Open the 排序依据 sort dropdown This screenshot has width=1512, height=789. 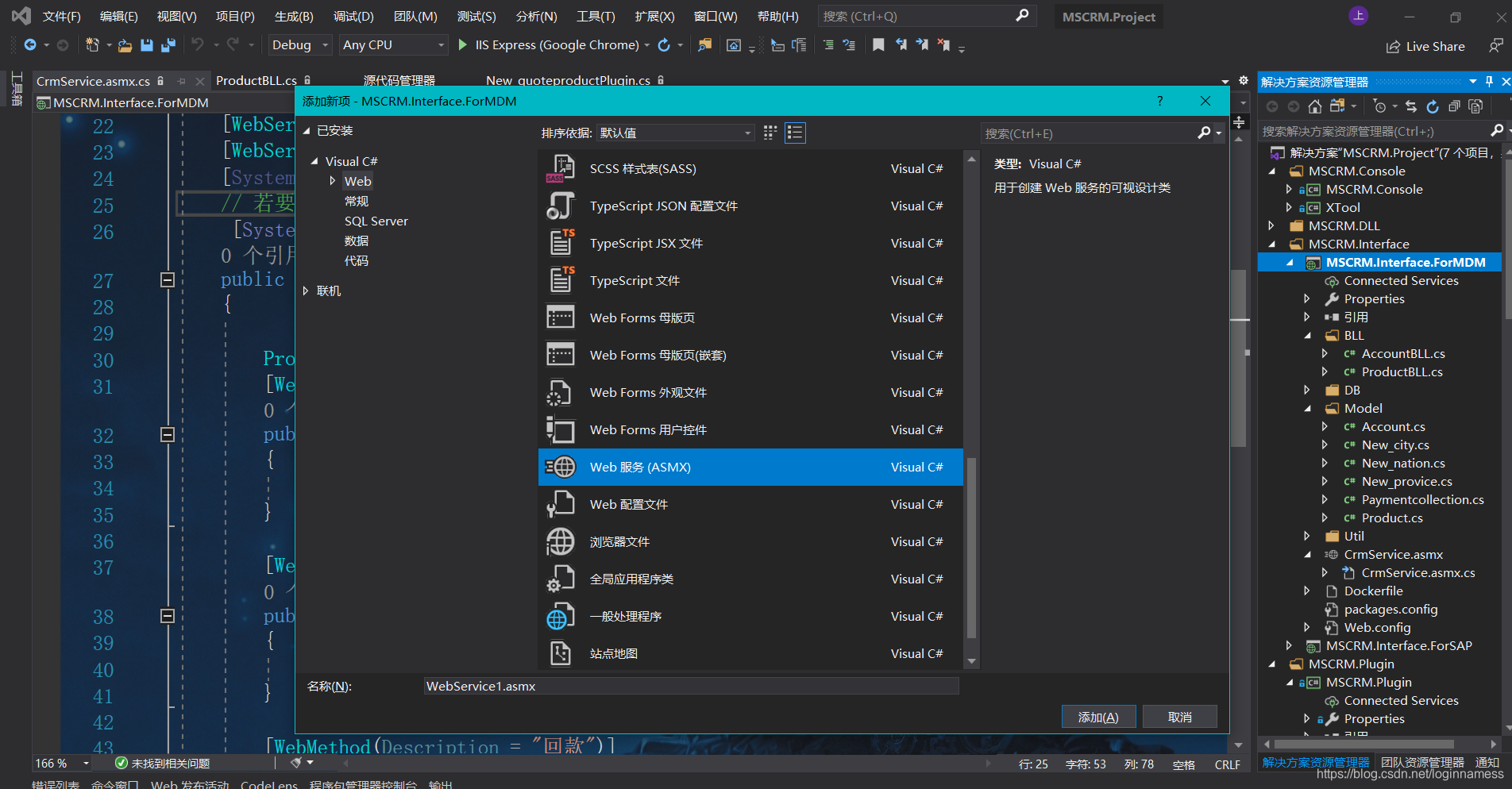pyautogui.click(x=675, y=133)
